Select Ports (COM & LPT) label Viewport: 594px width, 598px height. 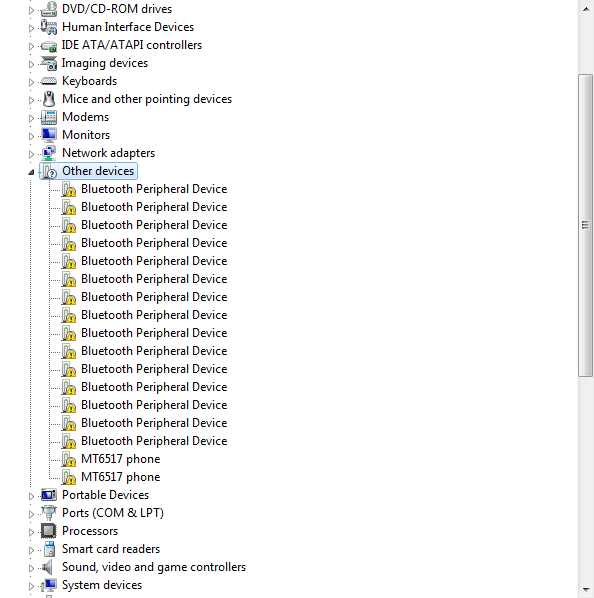(x=113, y=513)
